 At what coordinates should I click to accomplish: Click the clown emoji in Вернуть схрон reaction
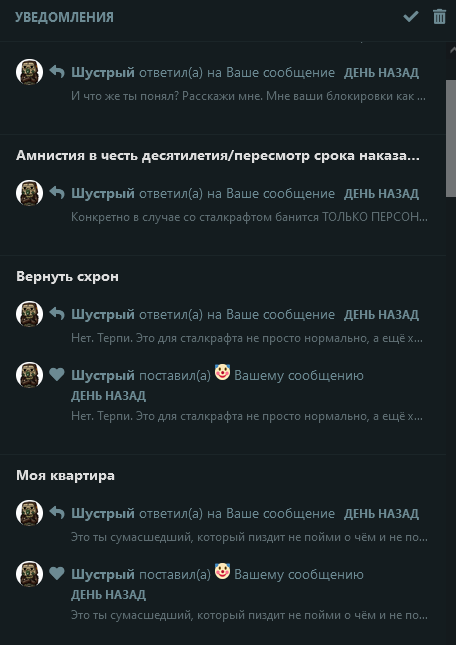[x=222, y=372]
